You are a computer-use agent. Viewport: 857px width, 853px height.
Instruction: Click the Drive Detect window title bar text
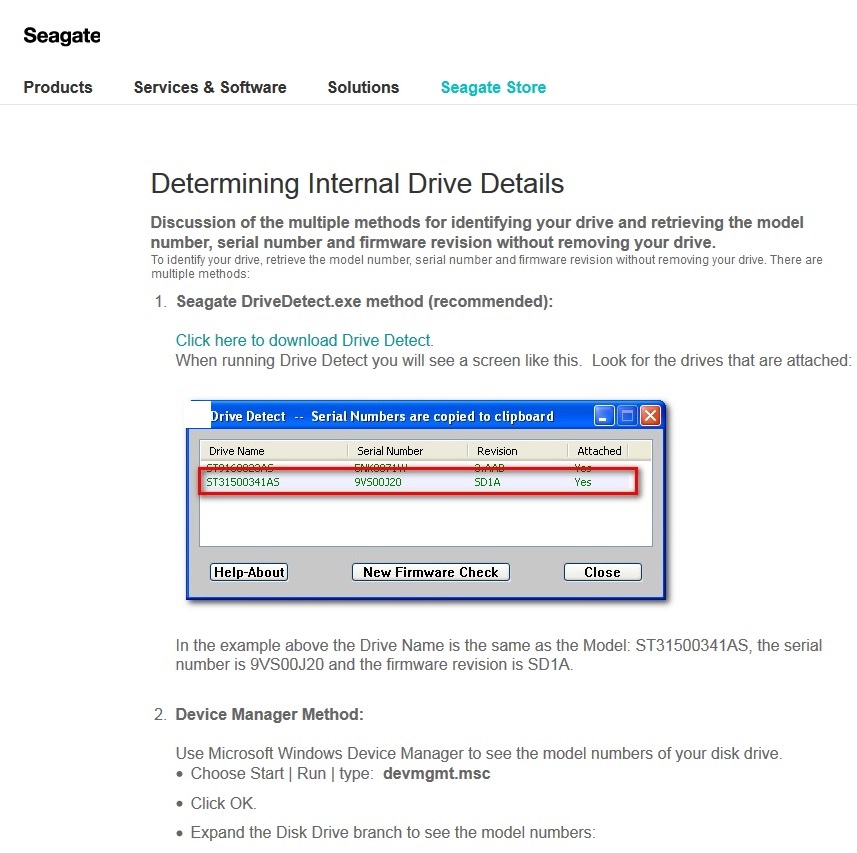tap(383, 416)
